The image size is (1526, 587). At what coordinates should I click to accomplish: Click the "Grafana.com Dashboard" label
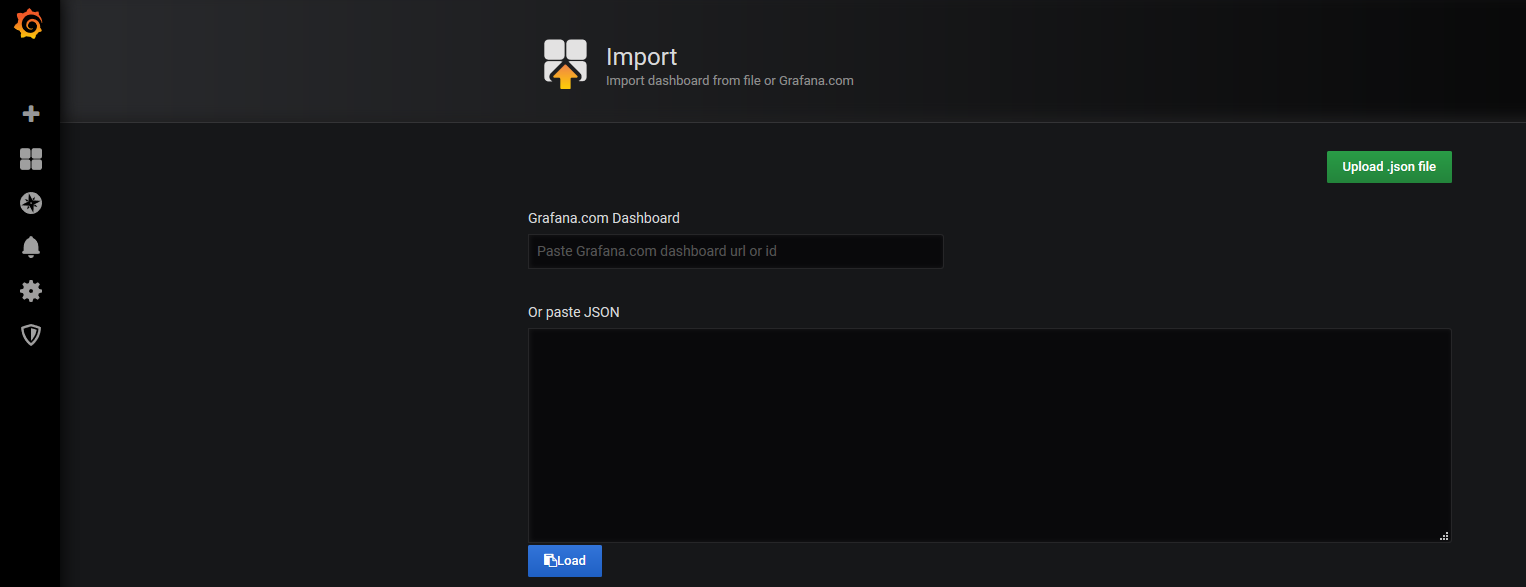point(604,218)
